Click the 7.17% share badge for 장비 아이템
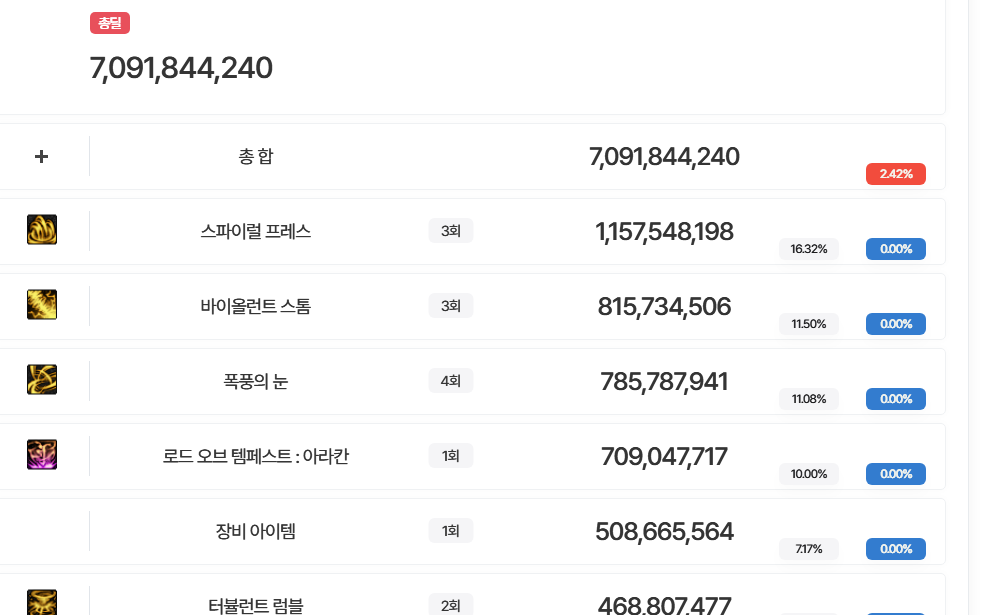Image resolution: width=995 pixels, height=615 pixels. point(809,549)
